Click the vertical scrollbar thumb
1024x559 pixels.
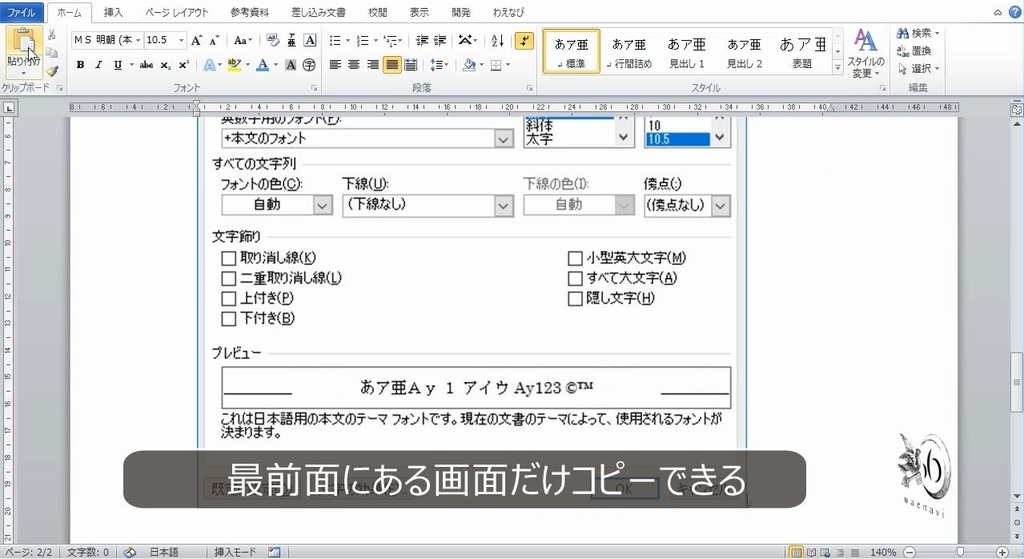click(x=1016, y=383)
